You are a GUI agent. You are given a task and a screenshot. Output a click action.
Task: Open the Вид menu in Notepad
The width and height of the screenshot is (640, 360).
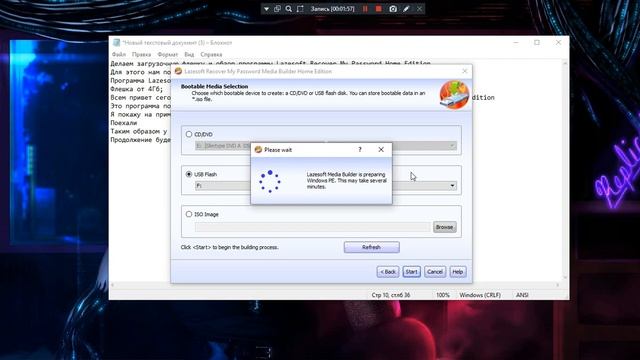189,54
